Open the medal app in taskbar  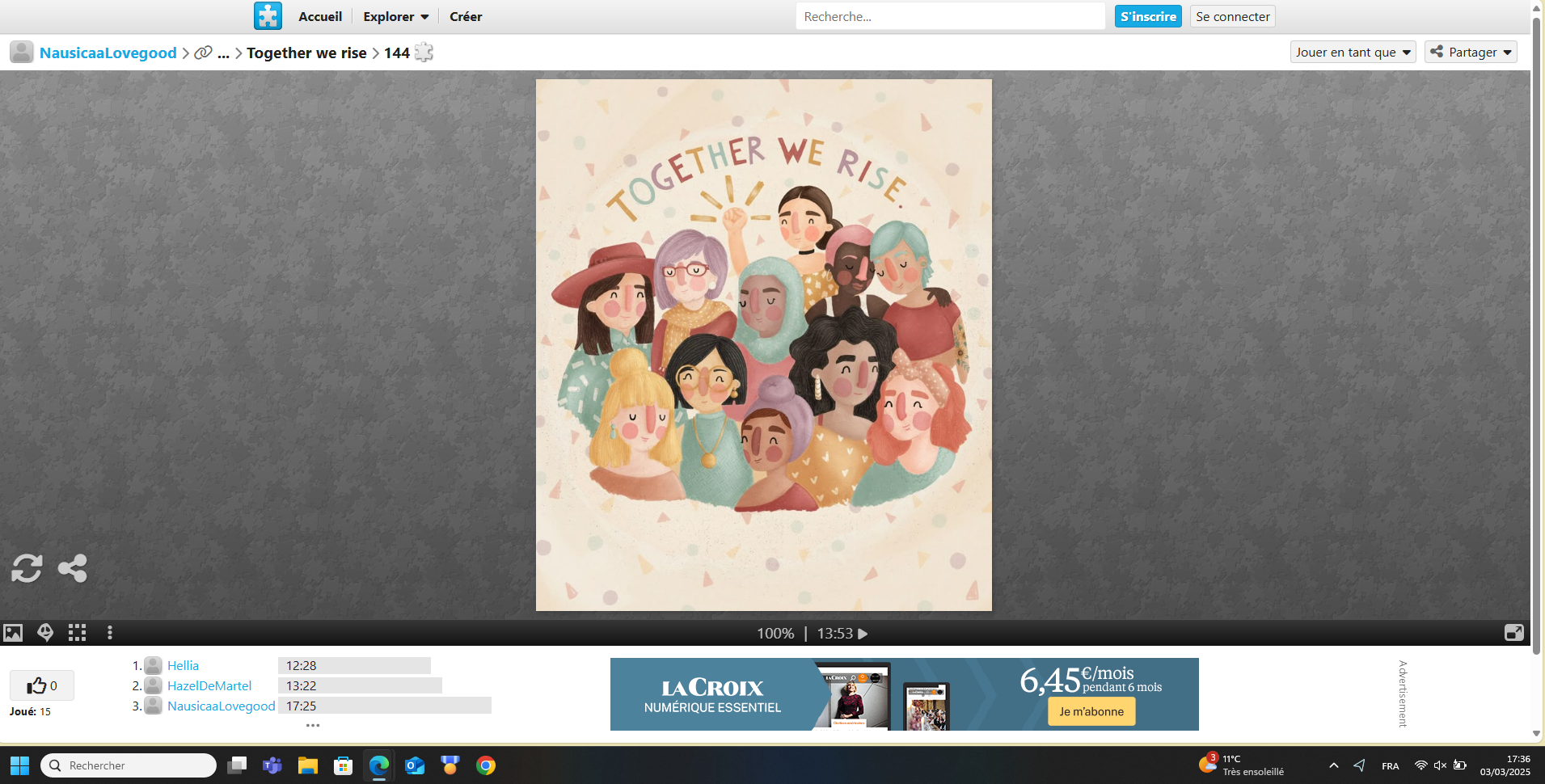click(450, 765)
